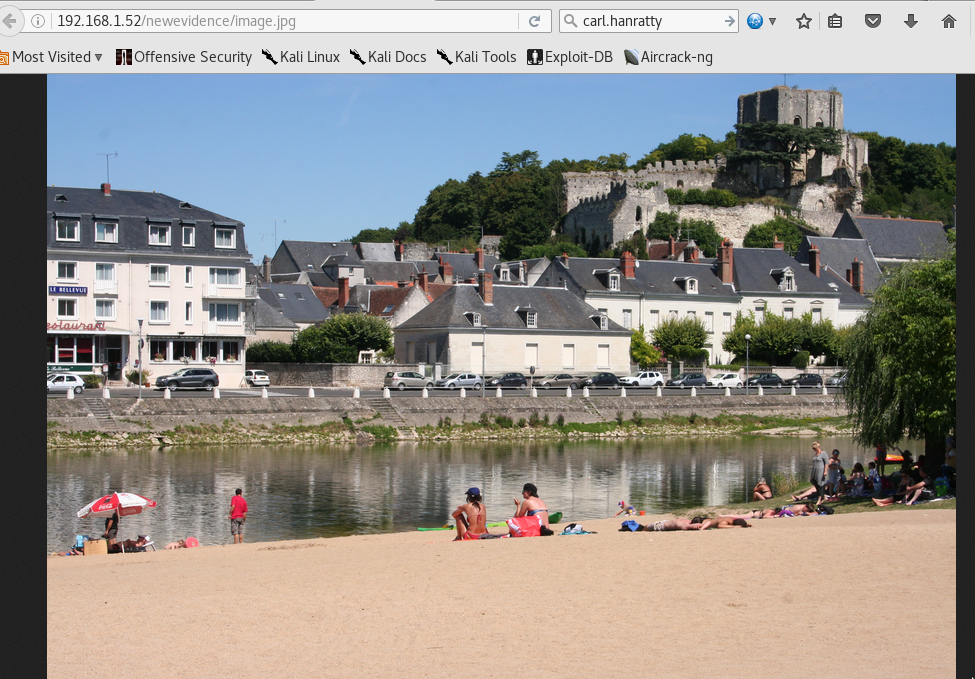Open the Offensive Security bookmark
Screen dimensions: 975x679
pyautogui.click(x=184, y=57)
